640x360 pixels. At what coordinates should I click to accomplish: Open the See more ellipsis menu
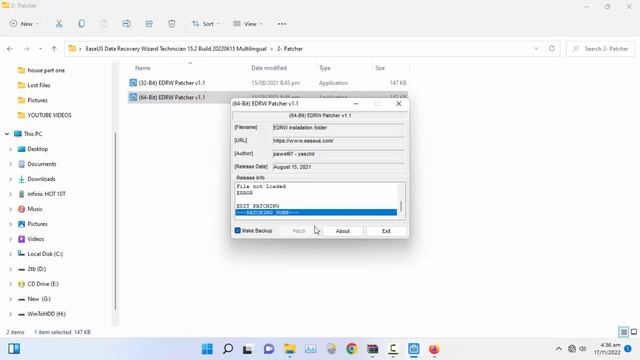(x=282, y=24)
